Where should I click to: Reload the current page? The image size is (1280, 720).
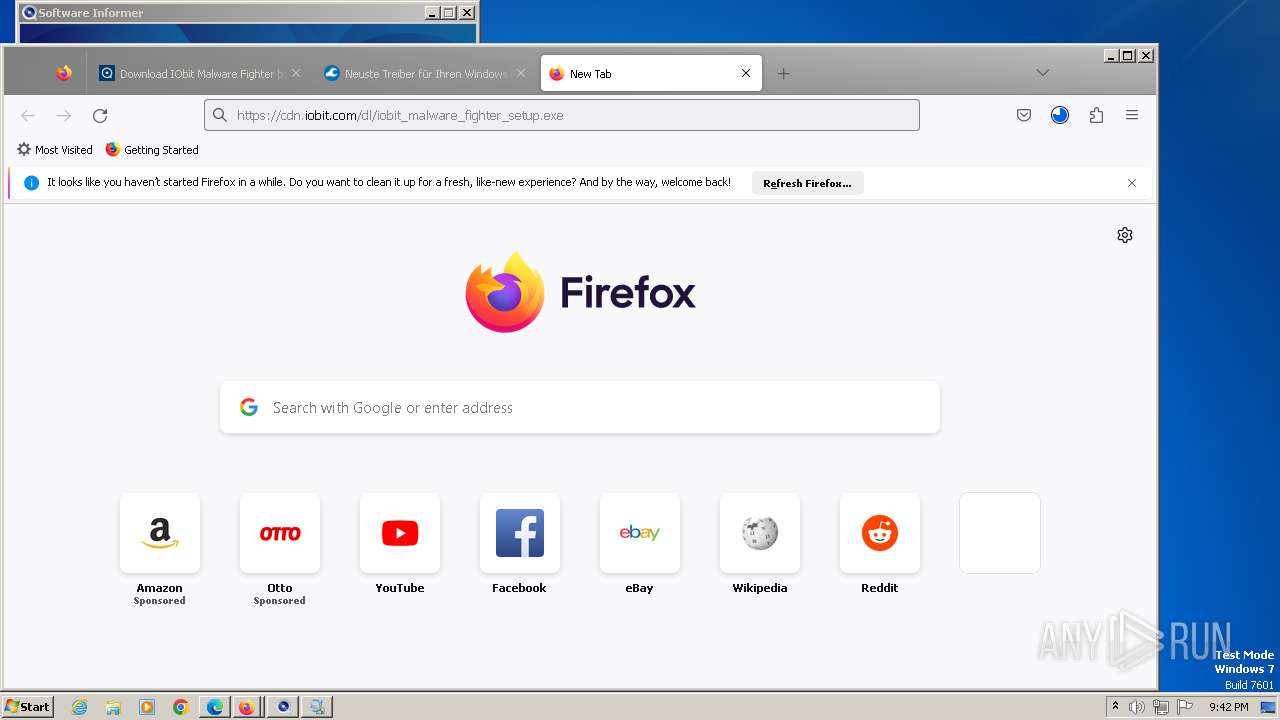[x=100, y=115]
